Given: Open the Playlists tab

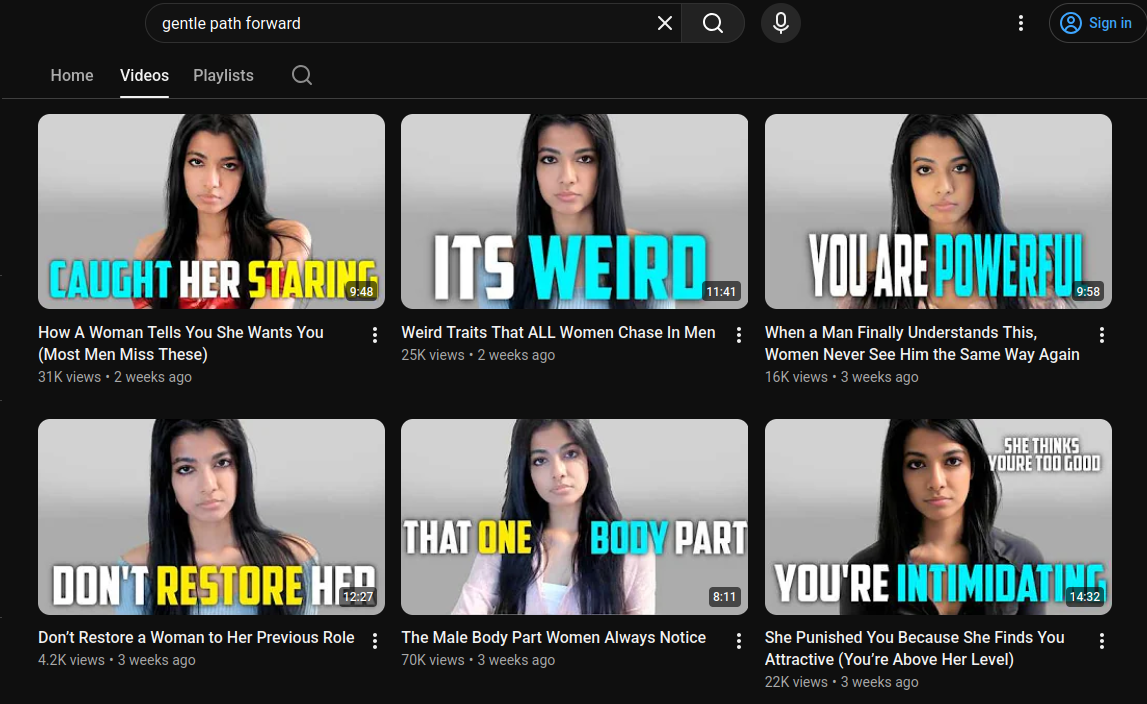Looking at the screenshot, I should 223,75.
